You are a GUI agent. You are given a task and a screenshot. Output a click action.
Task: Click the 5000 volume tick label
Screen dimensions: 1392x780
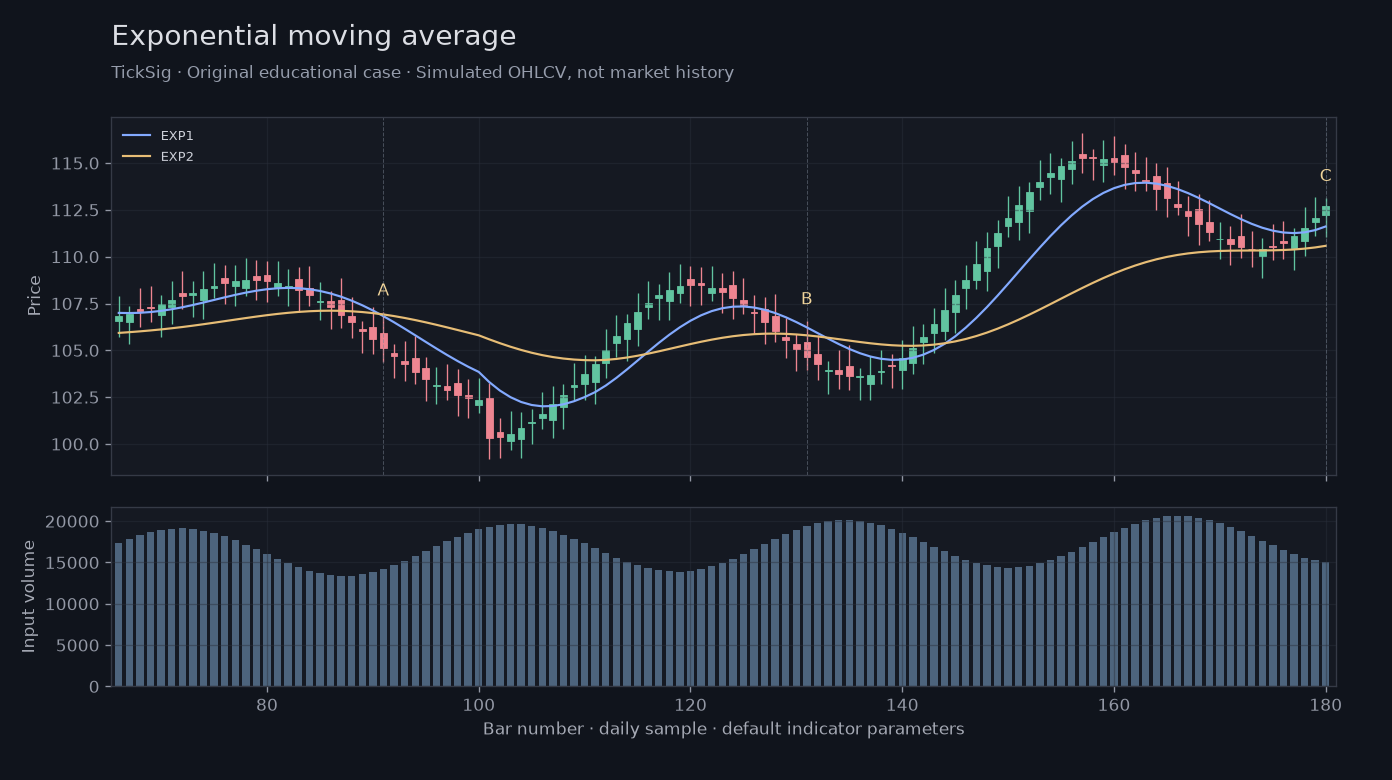(x=79, y=646)
